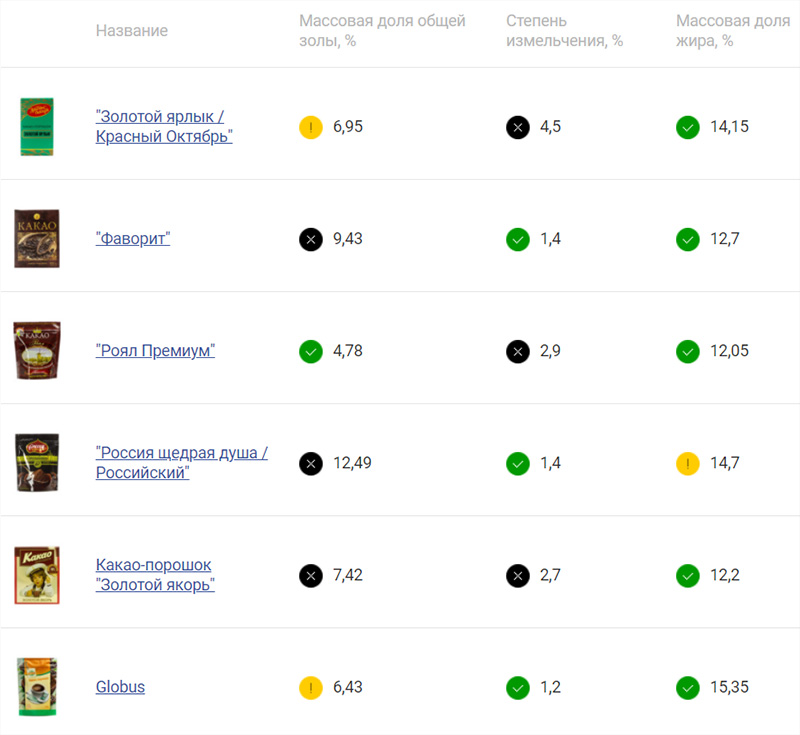Open the "Золотой ярлык / Красный Октябрь" link
Viewport: 800px width, 735px height.
(164, 126)
